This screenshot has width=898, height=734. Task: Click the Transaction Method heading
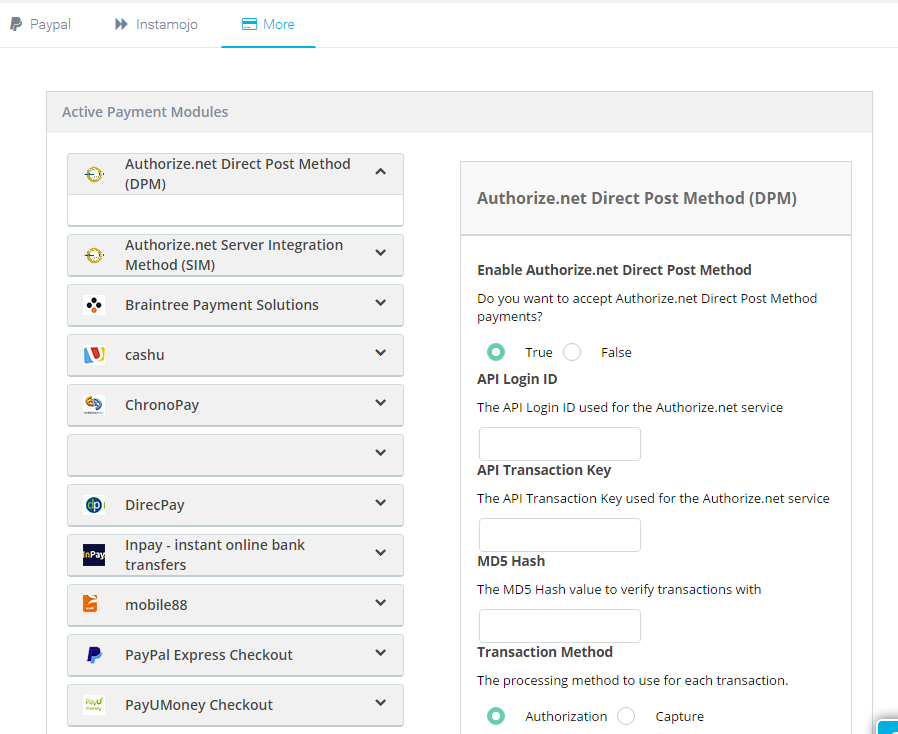(545, 652)
